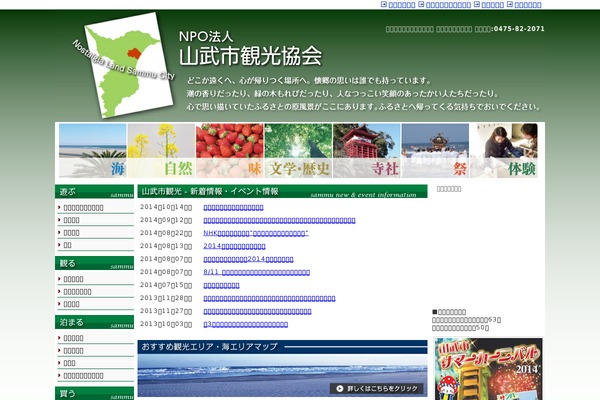Open the news link dated 2013年11月28日
The image size is (600, 400).
(269, 298)
